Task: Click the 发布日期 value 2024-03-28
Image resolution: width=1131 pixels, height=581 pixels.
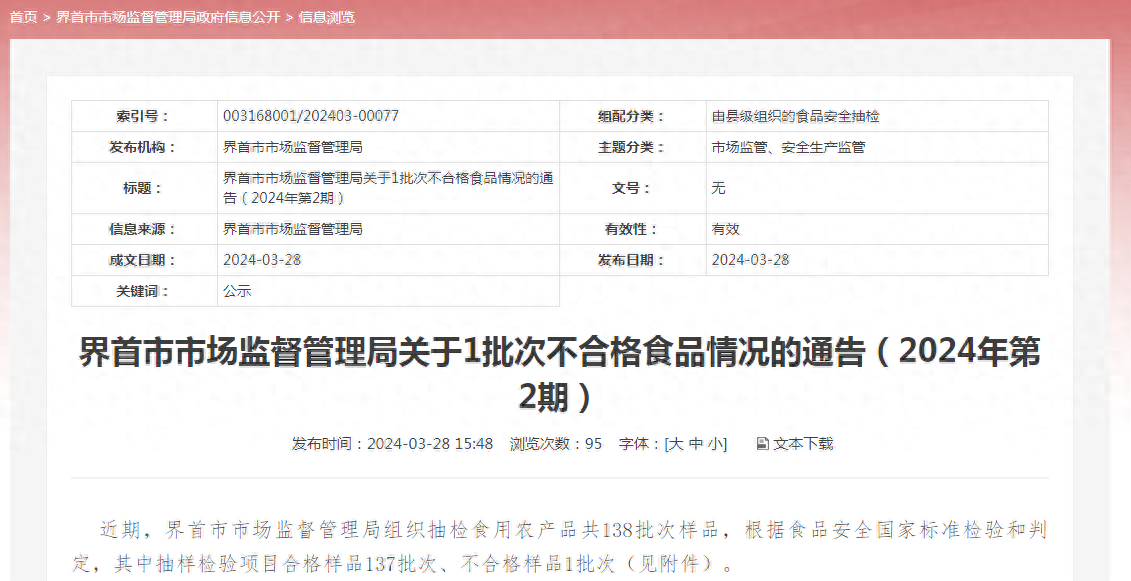Action: point(750,260)
